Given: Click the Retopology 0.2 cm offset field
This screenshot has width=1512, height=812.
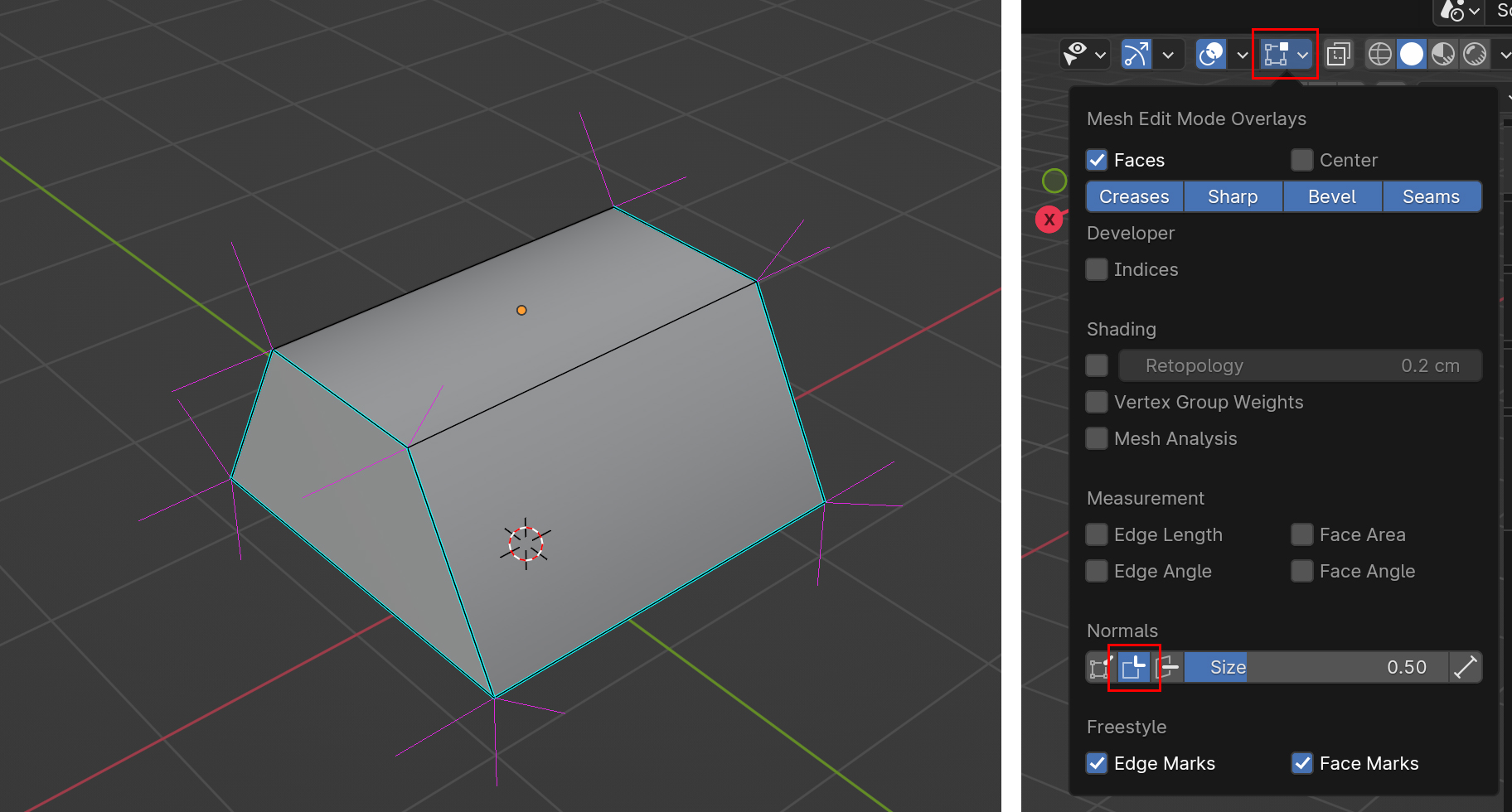Looking at the screenshot, I should [1301, 365].
